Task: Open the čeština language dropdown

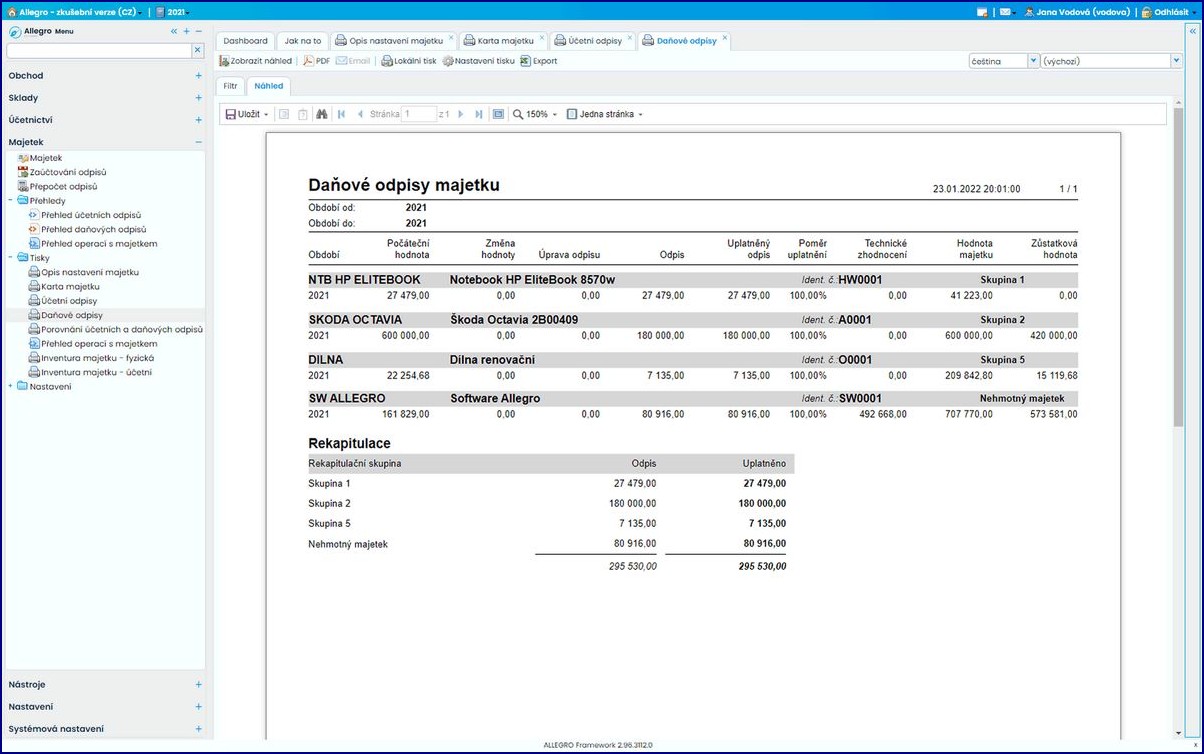Action: (1004, 61)
